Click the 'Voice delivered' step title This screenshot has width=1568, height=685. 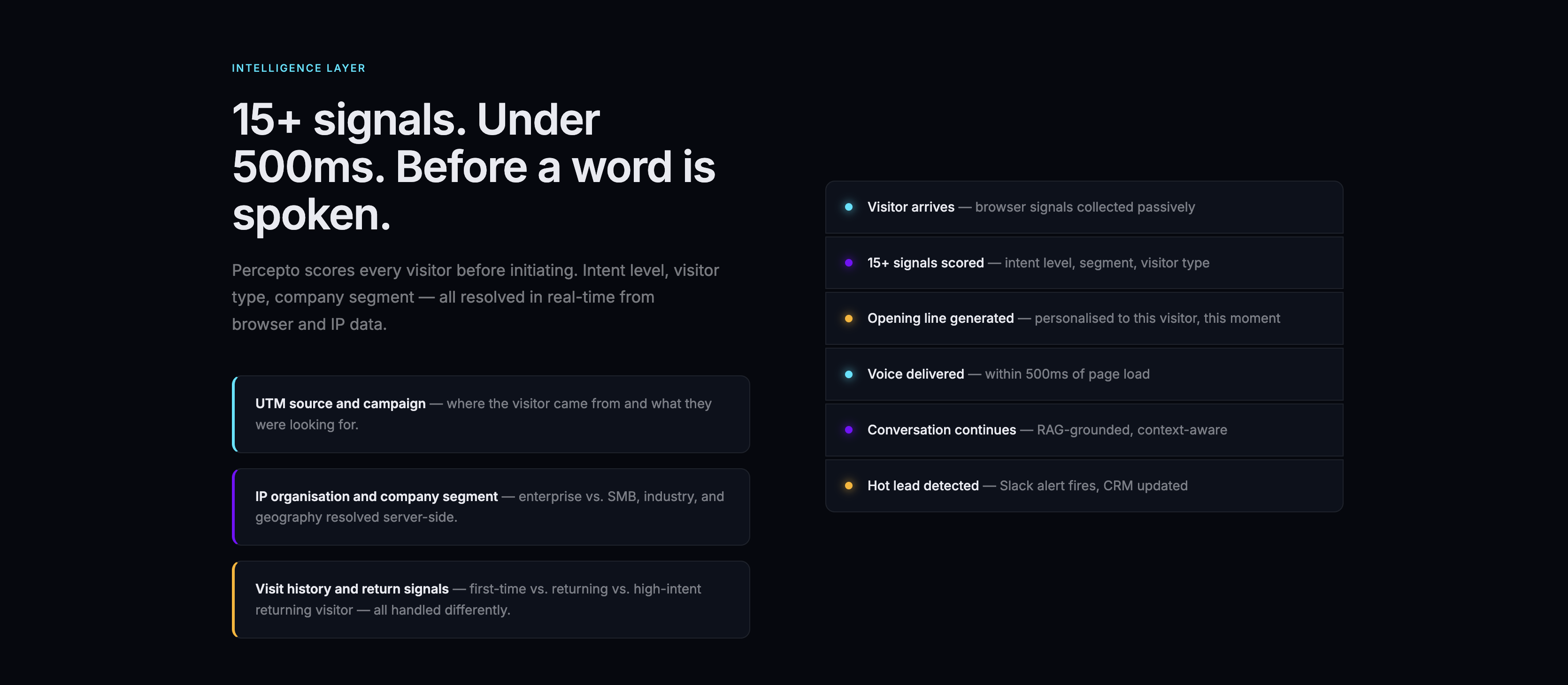[x=915, y=374]
